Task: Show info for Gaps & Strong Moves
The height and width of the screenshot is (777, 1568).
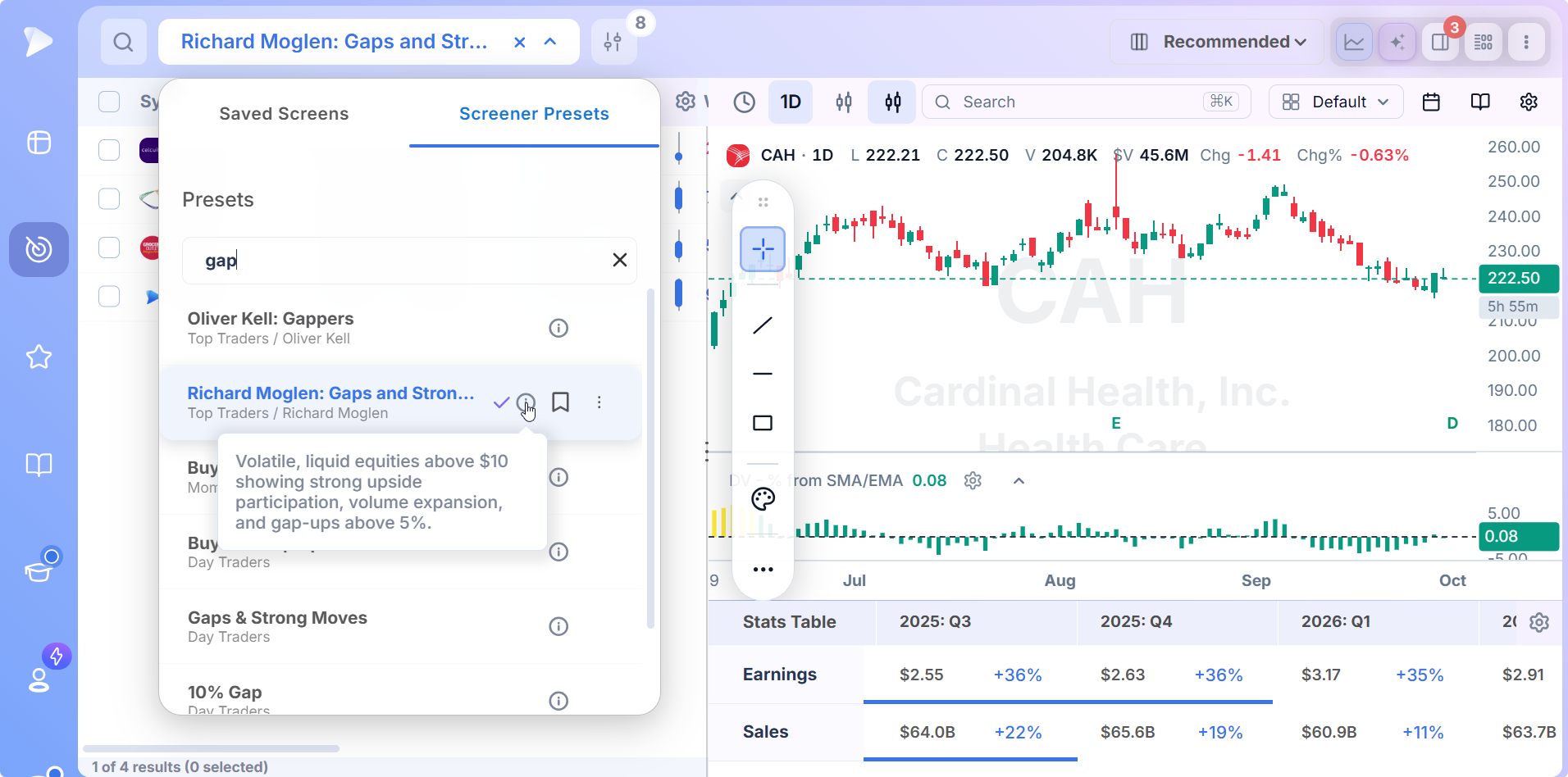Action: coord(558,626)
